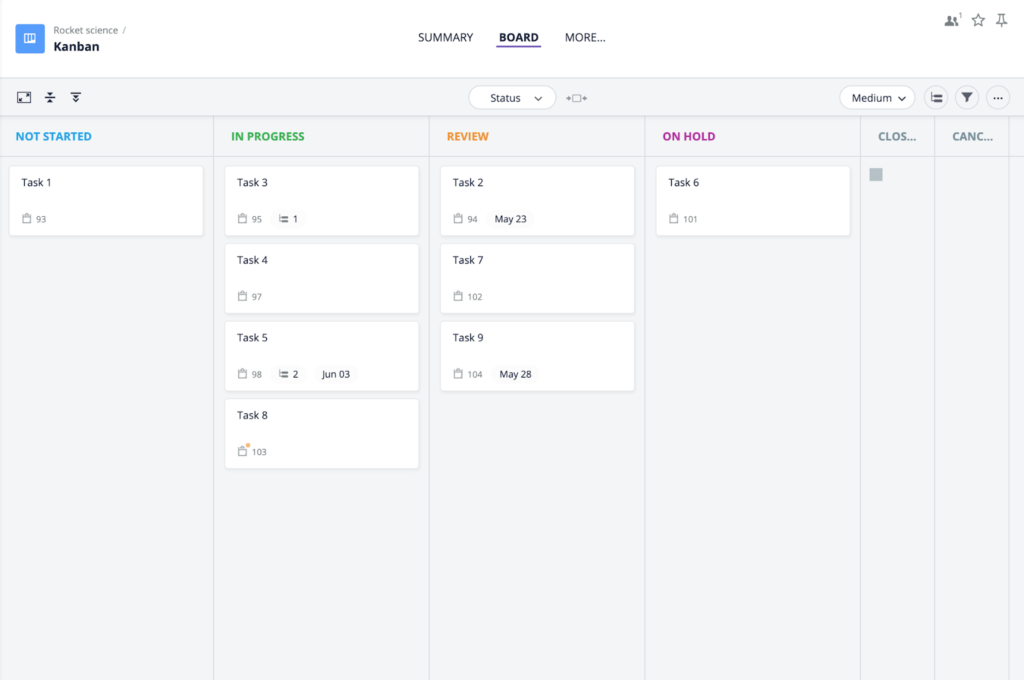Switch to the SUMMARY tab
1024x680 pixels.
click(445, 37)
